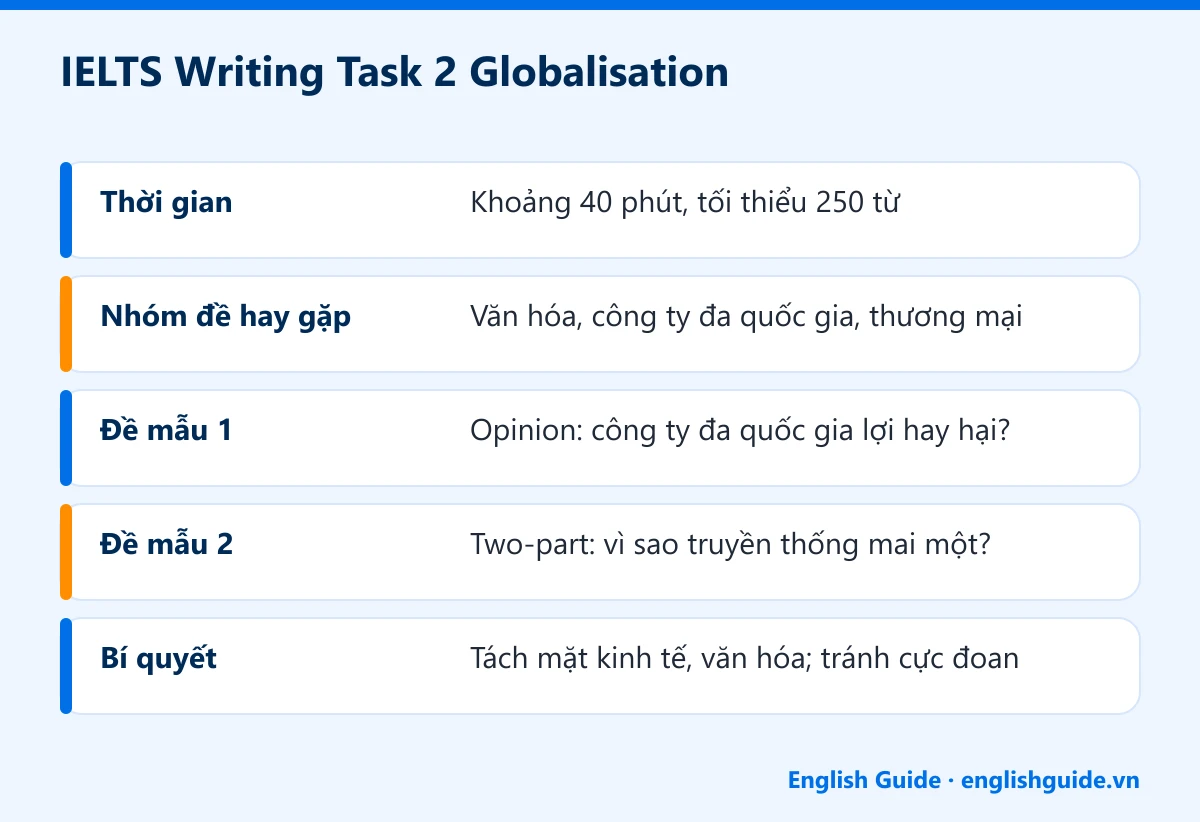The height and width of the screenshot is (822, 1200).
Task: Select the "Bí quyết" label
Action: [159, 659]
